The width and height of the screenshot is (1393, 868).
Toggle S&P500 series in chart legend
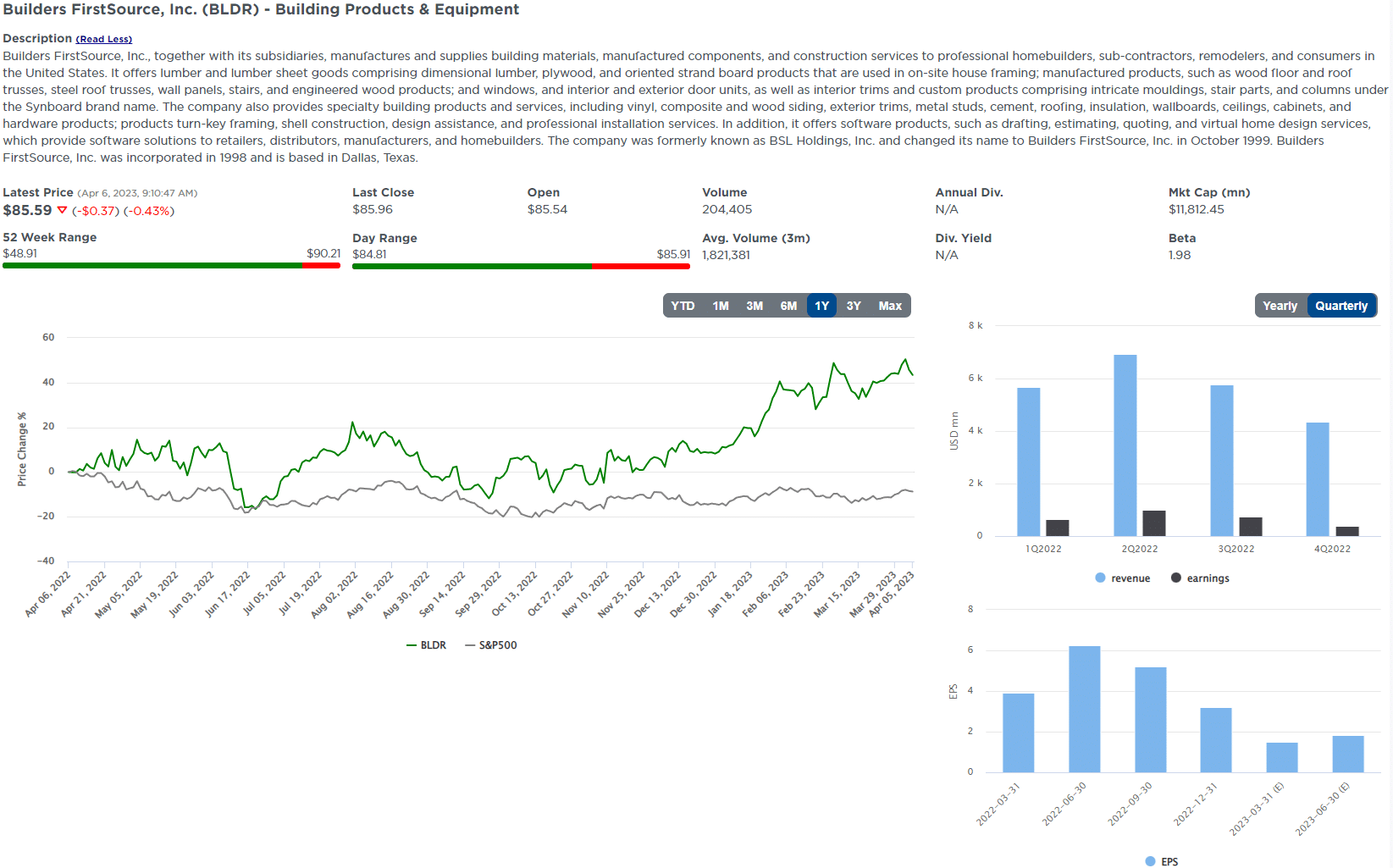[491, 645]
